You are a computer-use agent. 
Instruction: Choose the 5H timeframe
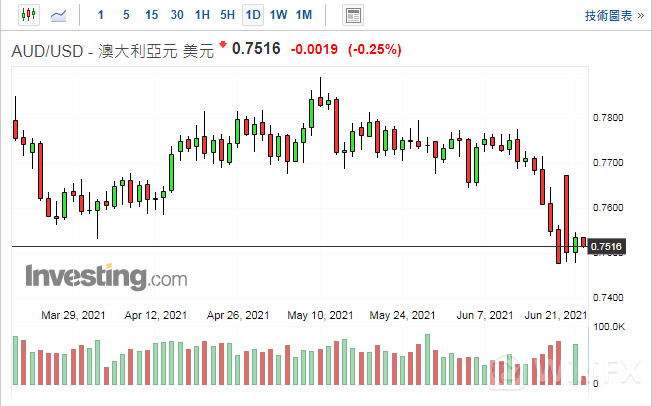227,15
